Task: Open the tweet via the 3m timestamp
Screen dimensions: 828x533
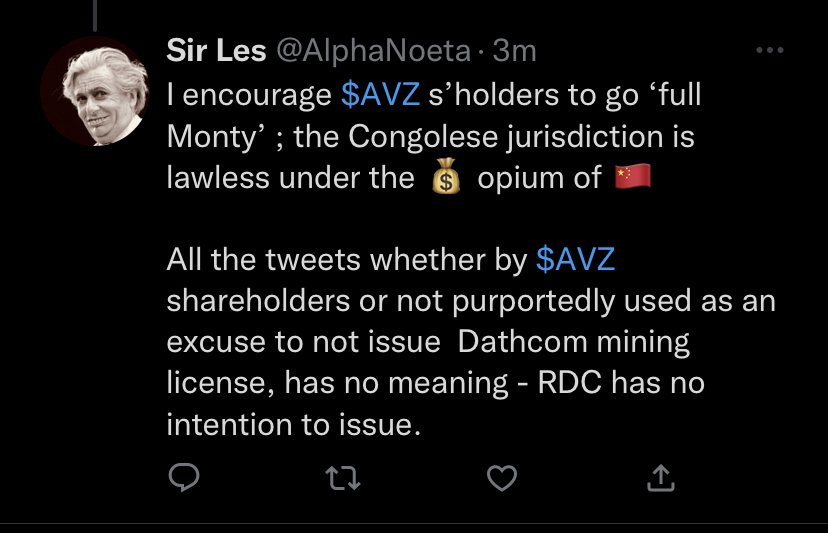Action: (x=518, y=51)
